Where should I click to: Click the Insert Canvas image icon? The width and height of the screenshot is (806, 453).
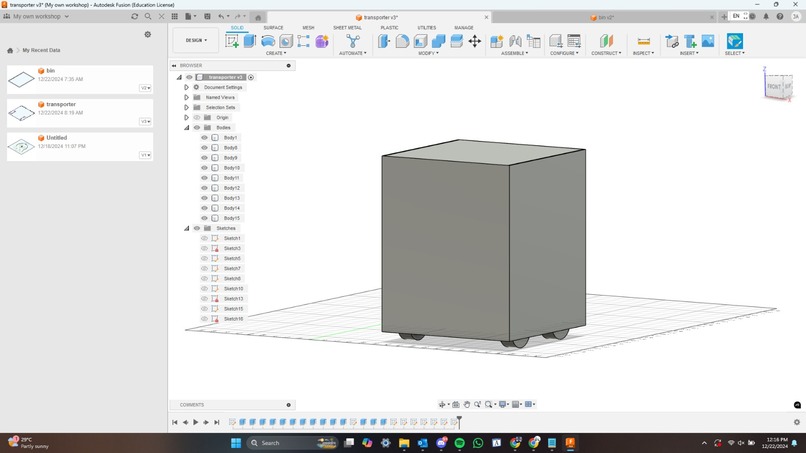708,41
